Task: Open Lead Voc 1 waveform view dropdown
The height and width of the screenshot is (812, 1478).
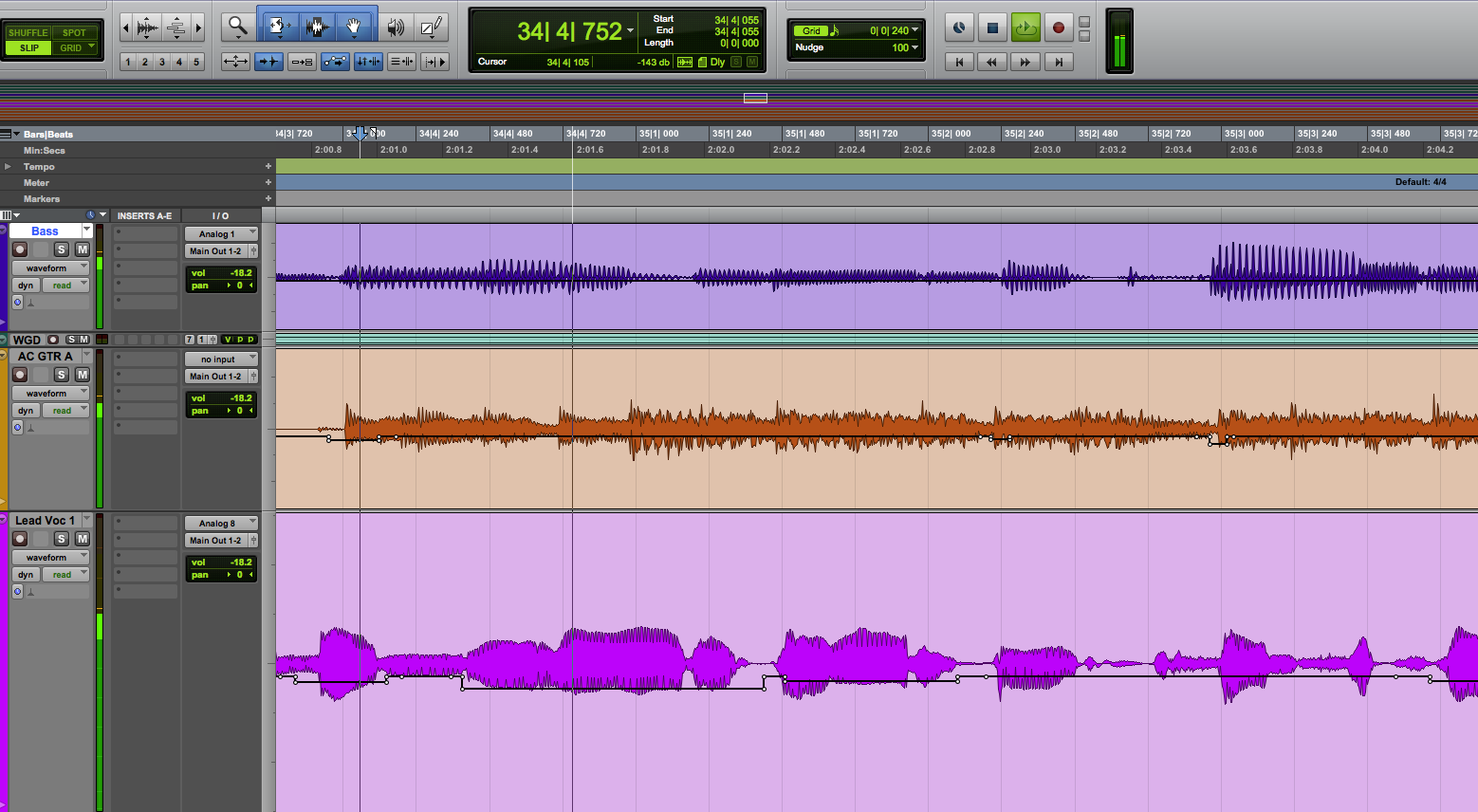Action: pos(51,558)
